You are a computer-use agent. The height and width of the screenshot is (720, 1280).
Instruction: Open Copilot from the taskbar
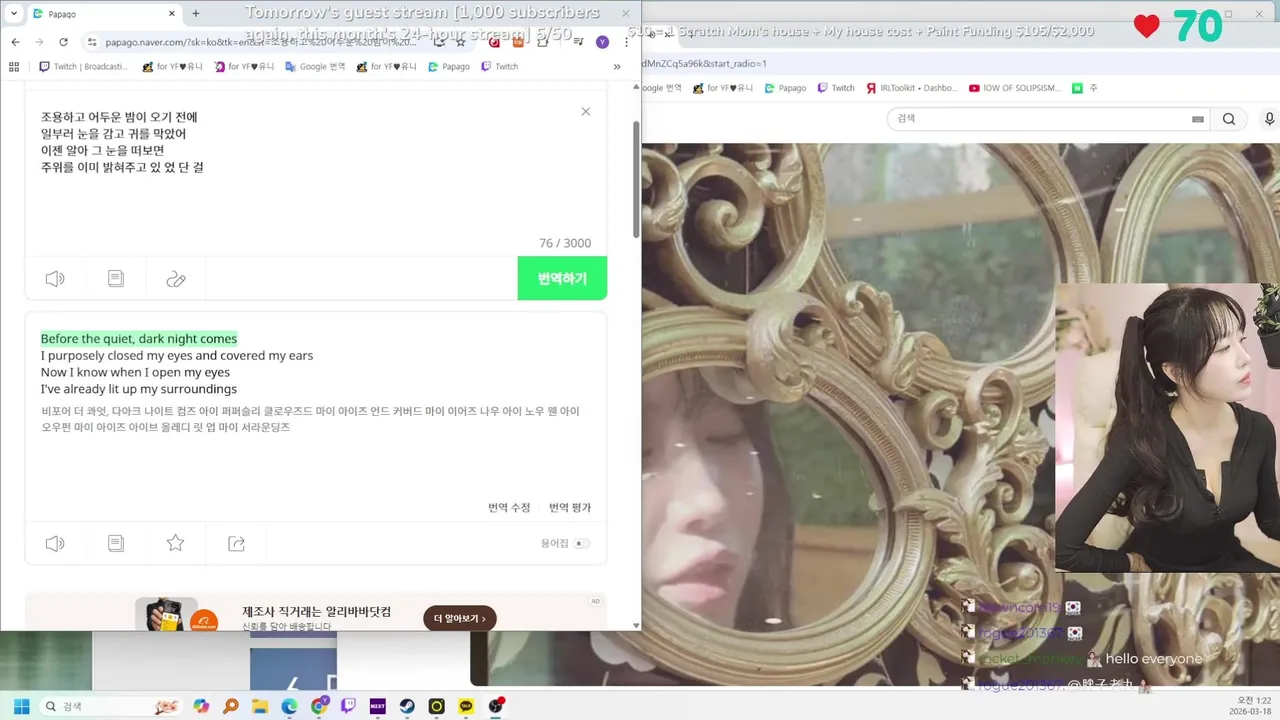pyautogui.click(x=201, y=706)
